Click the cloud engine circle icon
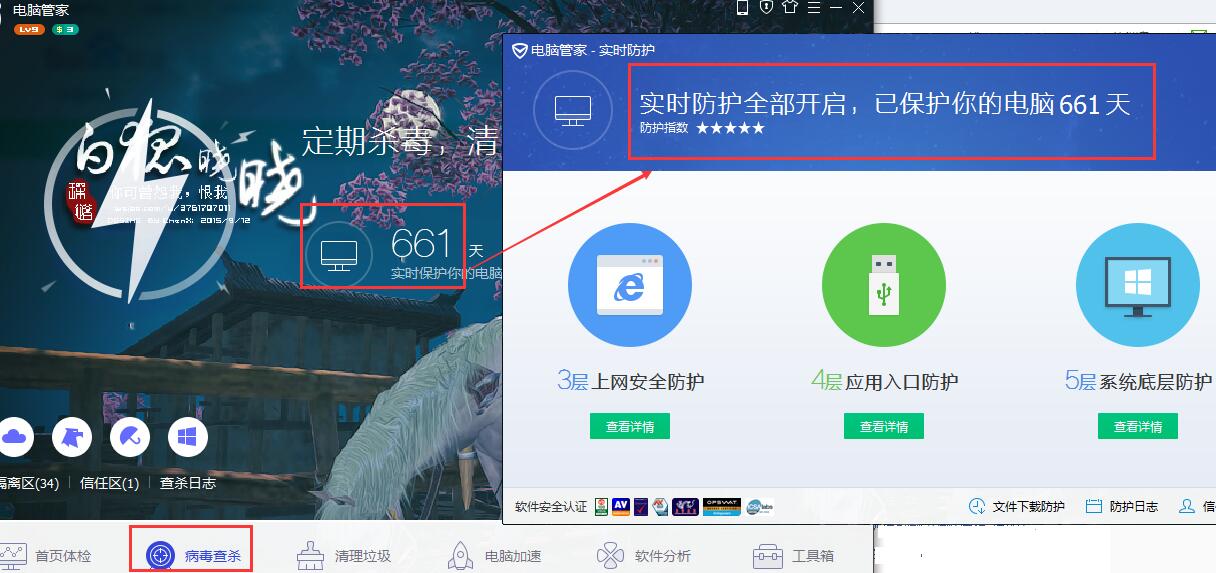Viewport: 1216px width, 573px height. tap(15, 436)
